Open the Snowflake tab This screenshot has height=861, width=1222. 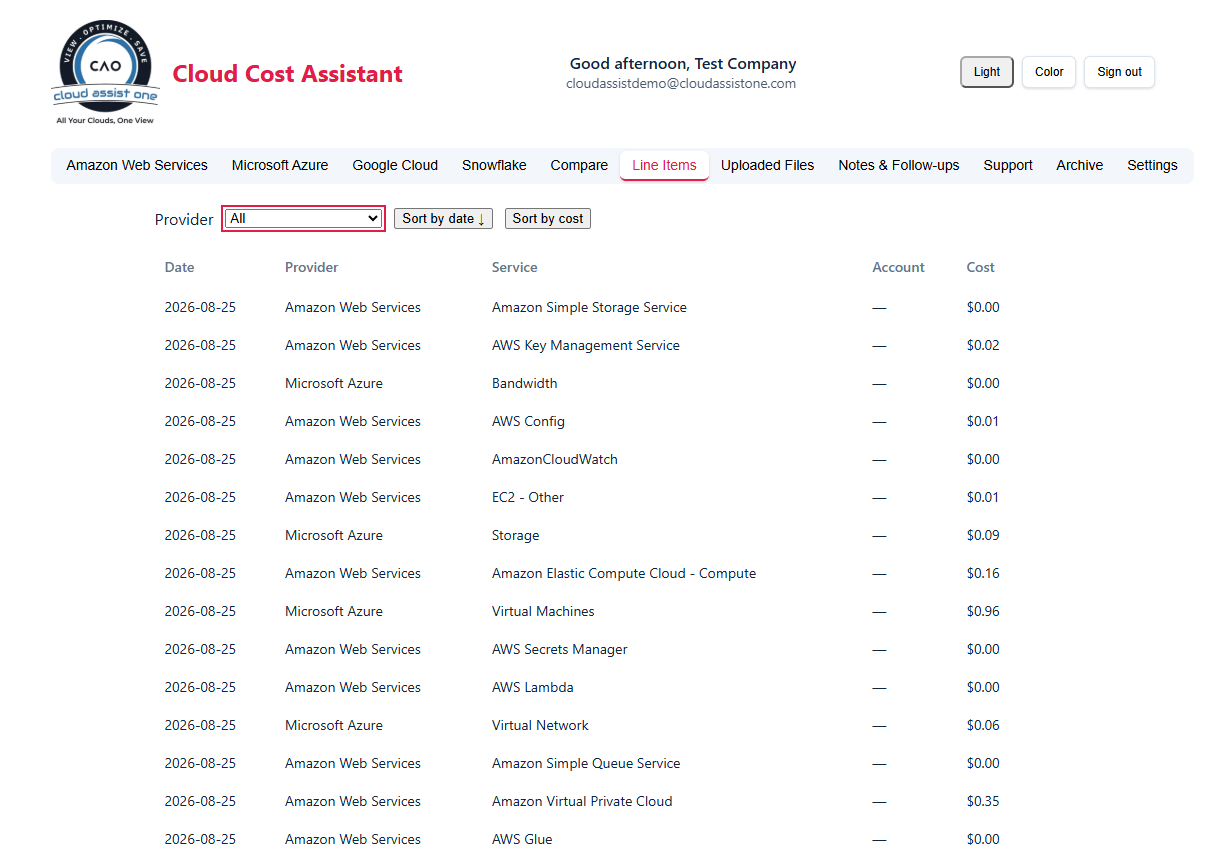pos(494,165)
